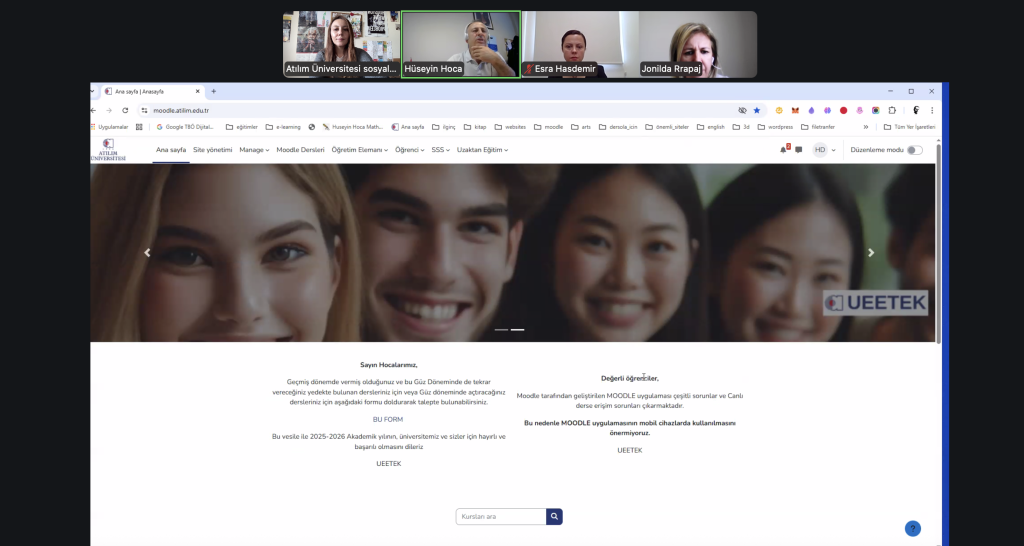Click the Kursları ara search field

(x=501, y=517)
